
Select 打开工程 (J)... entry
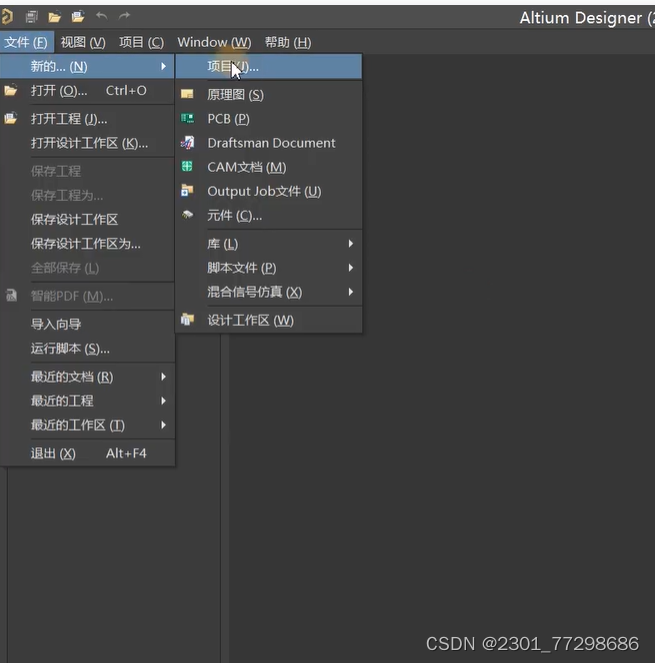pyautogui.click(x=87, y=119)
